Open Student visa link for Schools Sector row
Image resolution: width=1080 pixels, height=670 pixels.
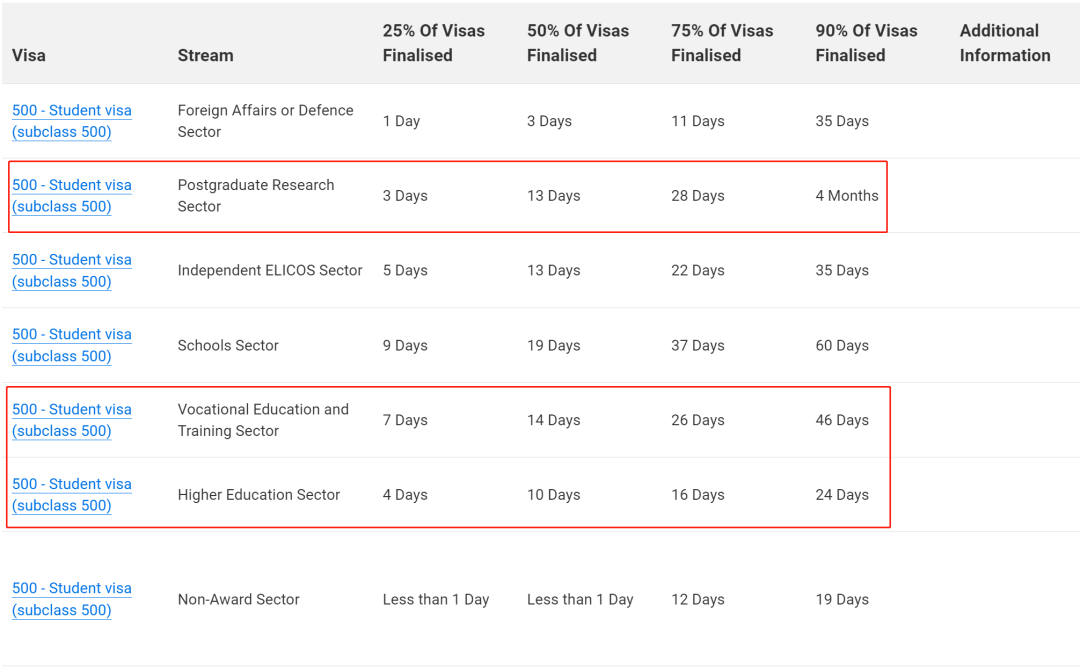(72, 345)
